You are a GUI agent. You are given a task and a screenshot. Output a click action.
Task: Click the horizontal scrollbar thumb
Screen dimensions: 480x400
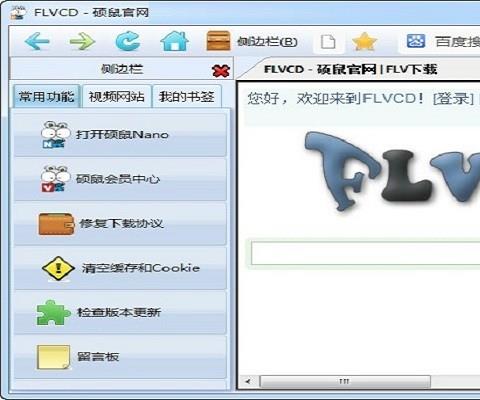(x=345, y=381)
